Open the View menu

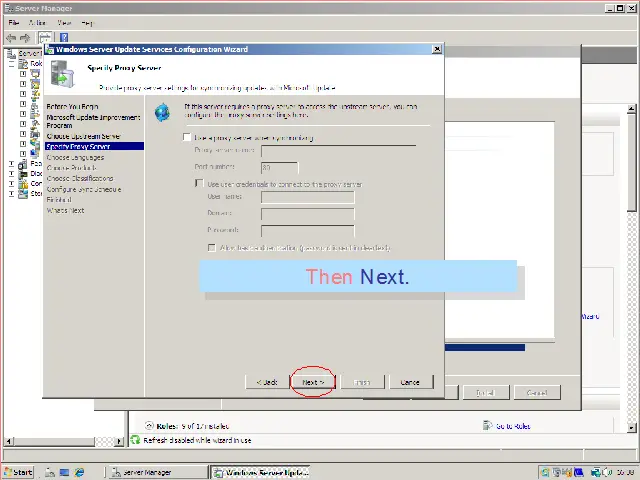tap(64, 23)
